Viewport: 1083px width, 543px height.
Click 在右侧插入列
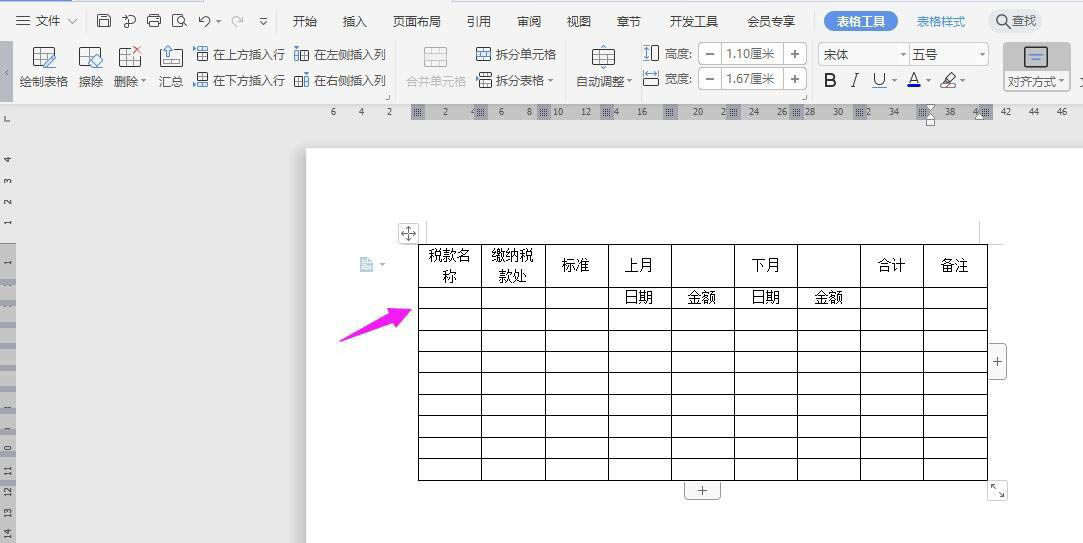pos(340,80)
